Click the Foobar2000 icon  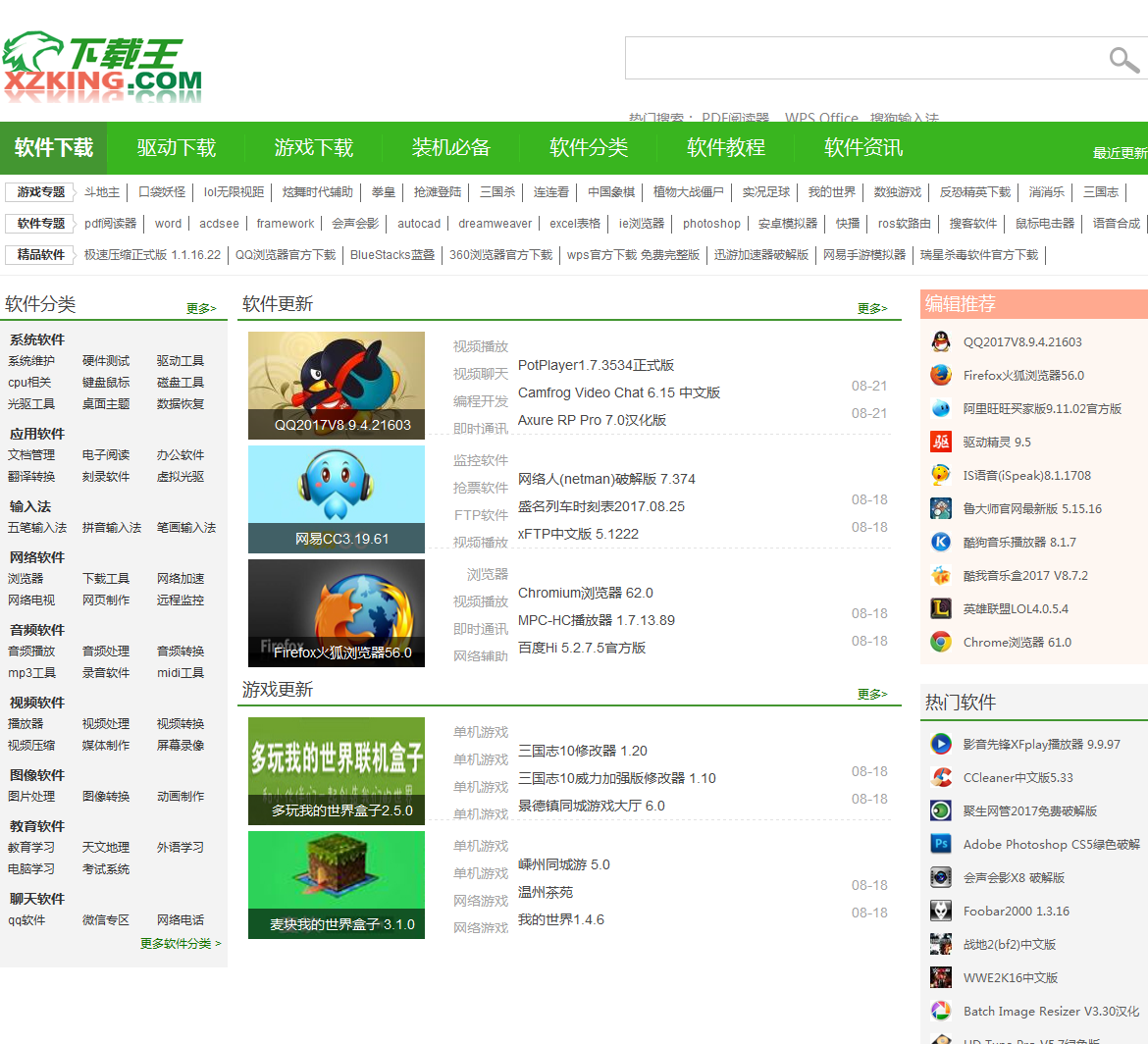coord(941,911)
